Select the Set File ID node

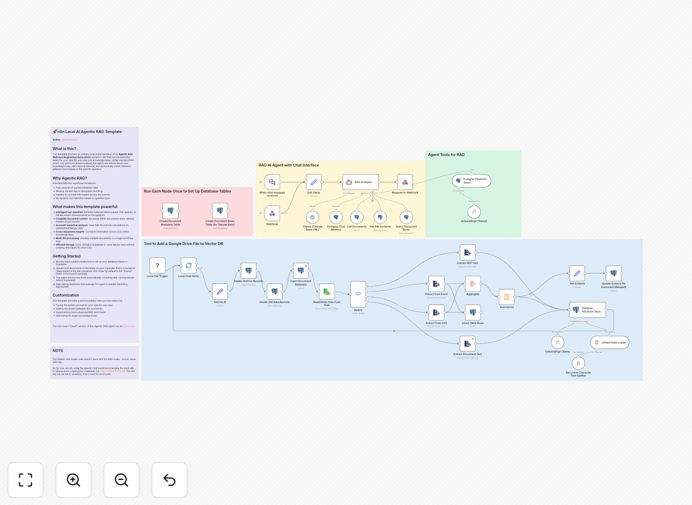coord(220,291)
